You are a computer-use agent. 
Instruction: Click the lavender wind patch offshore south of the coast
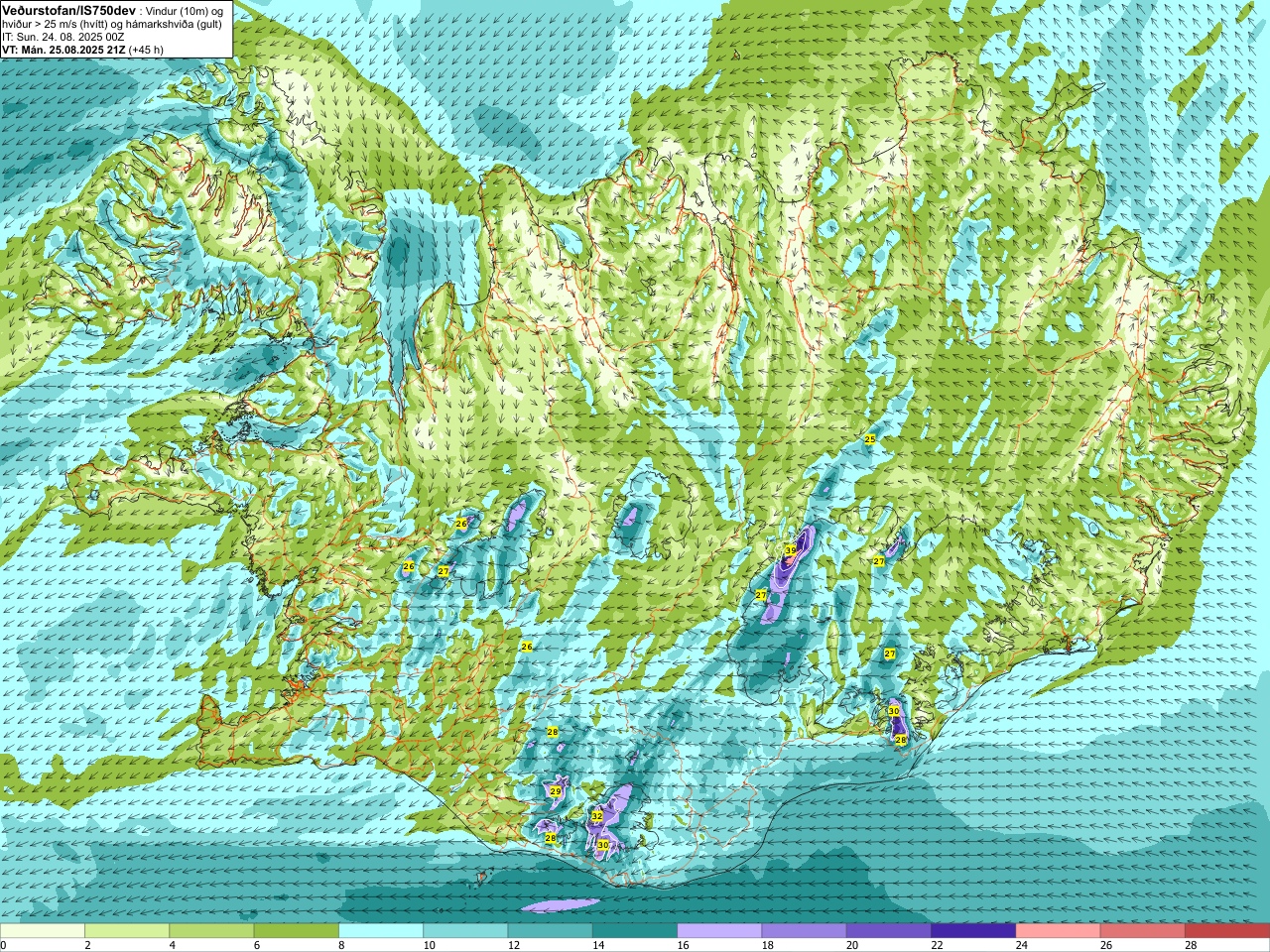561,904
